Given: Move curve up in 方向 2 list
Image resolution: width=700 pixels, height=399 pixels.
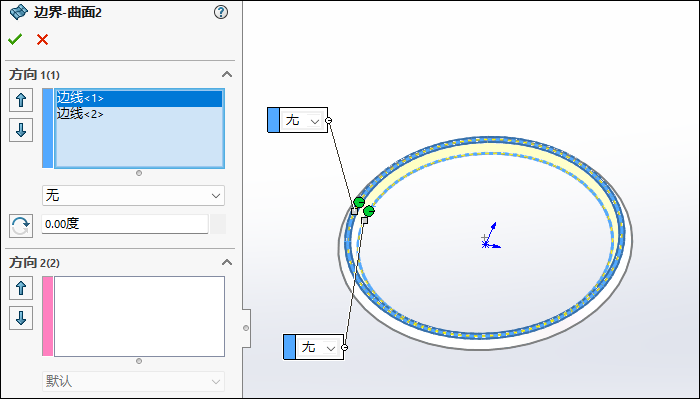Looking at the screenshot, I should 21,288.
